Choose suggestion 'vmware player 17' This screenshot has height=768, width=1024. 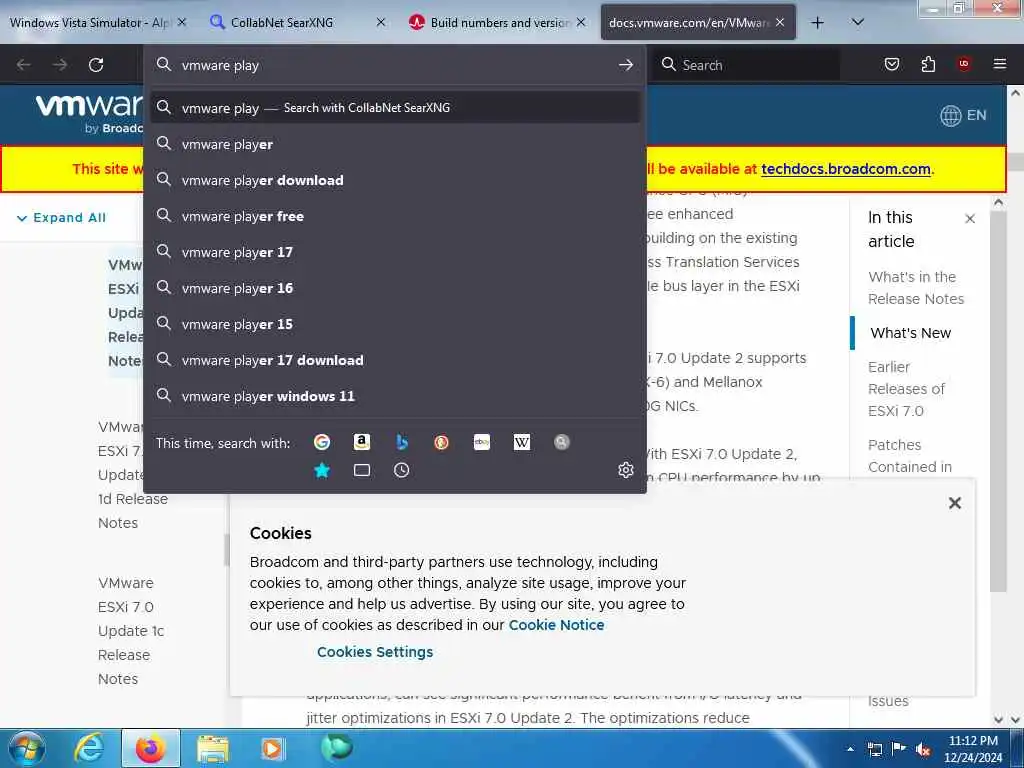click(395, 252)
